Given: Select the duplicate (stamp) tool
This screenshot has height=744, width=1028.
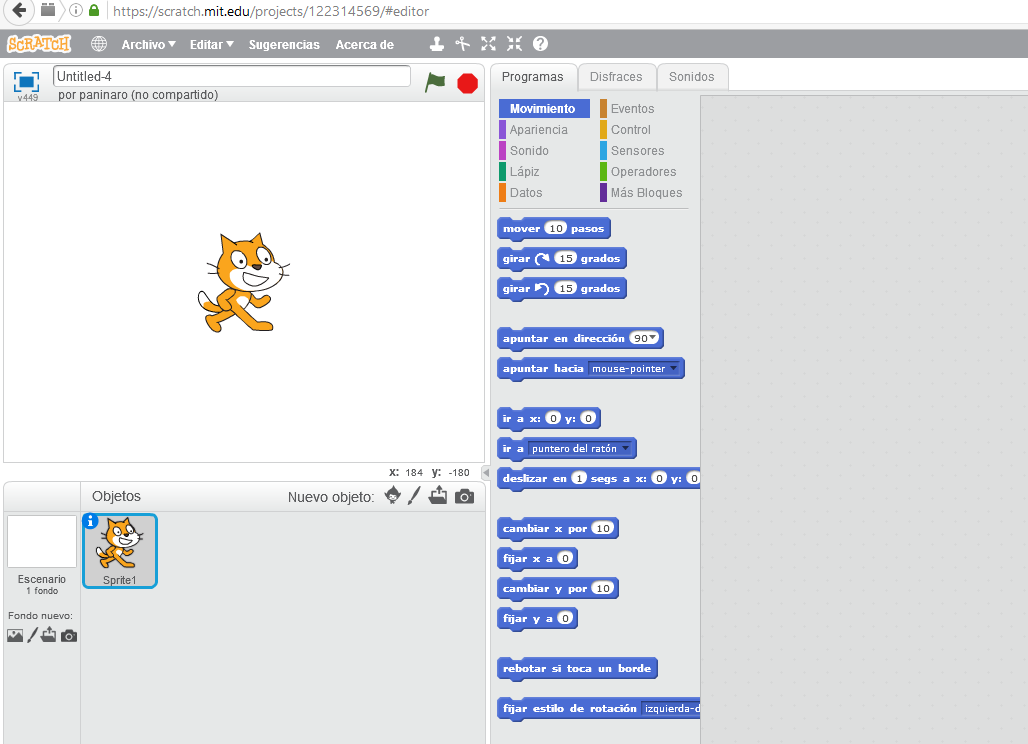Looking at the screenshot, I should tap(436, 43).
